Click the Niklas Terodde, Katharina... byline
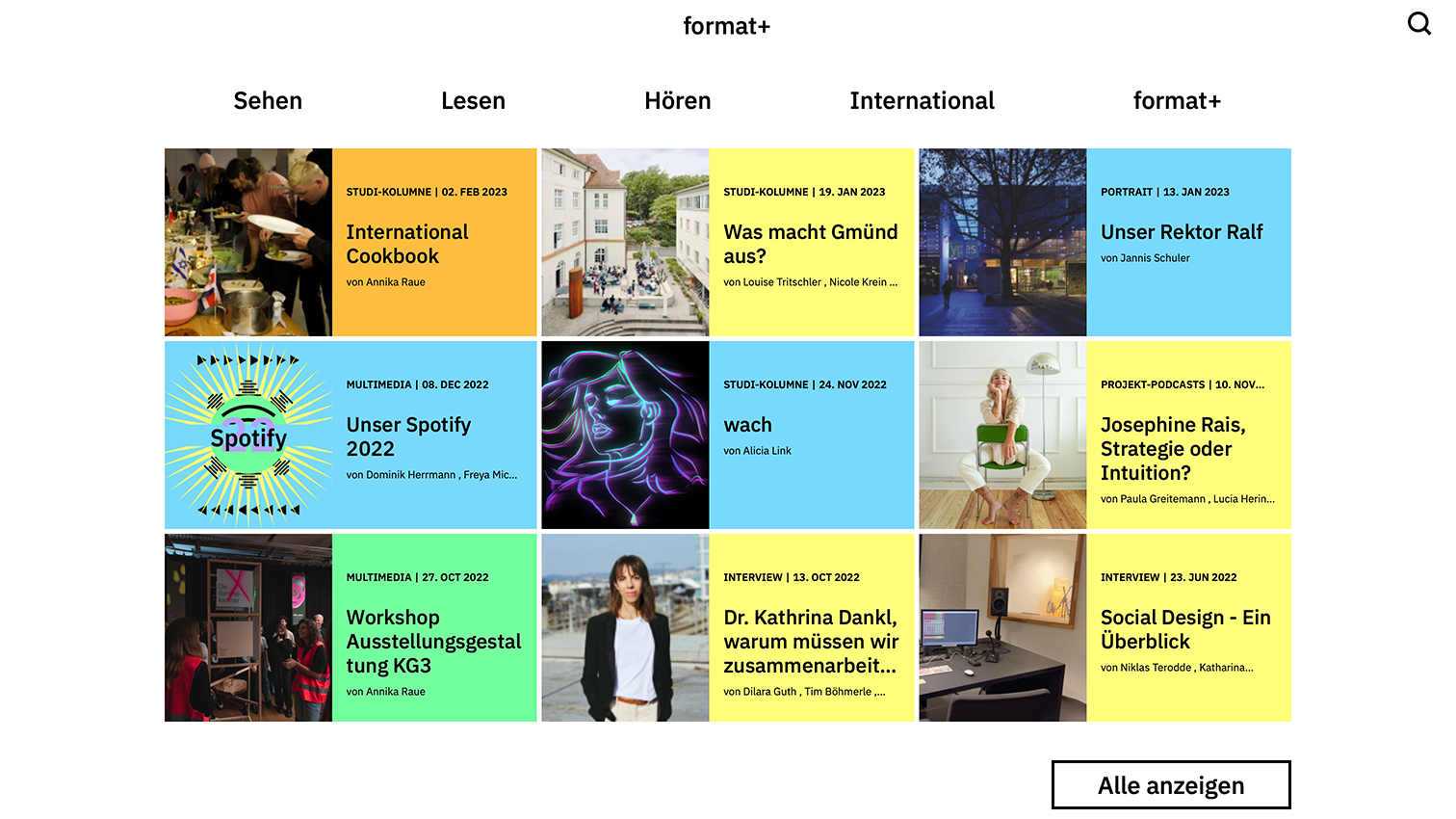 pos(1177,668)
